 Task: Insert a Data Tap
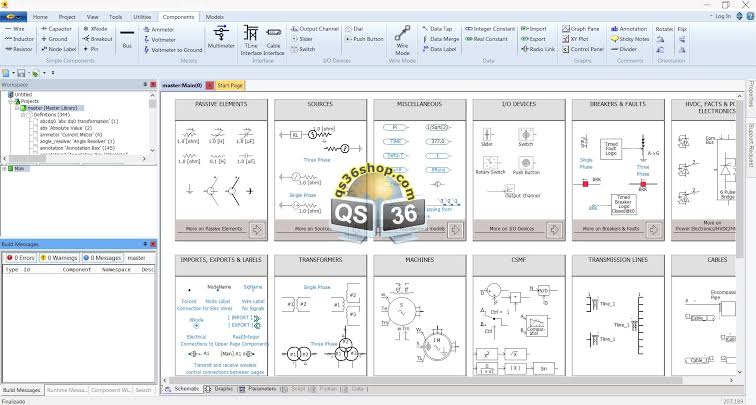437,29
